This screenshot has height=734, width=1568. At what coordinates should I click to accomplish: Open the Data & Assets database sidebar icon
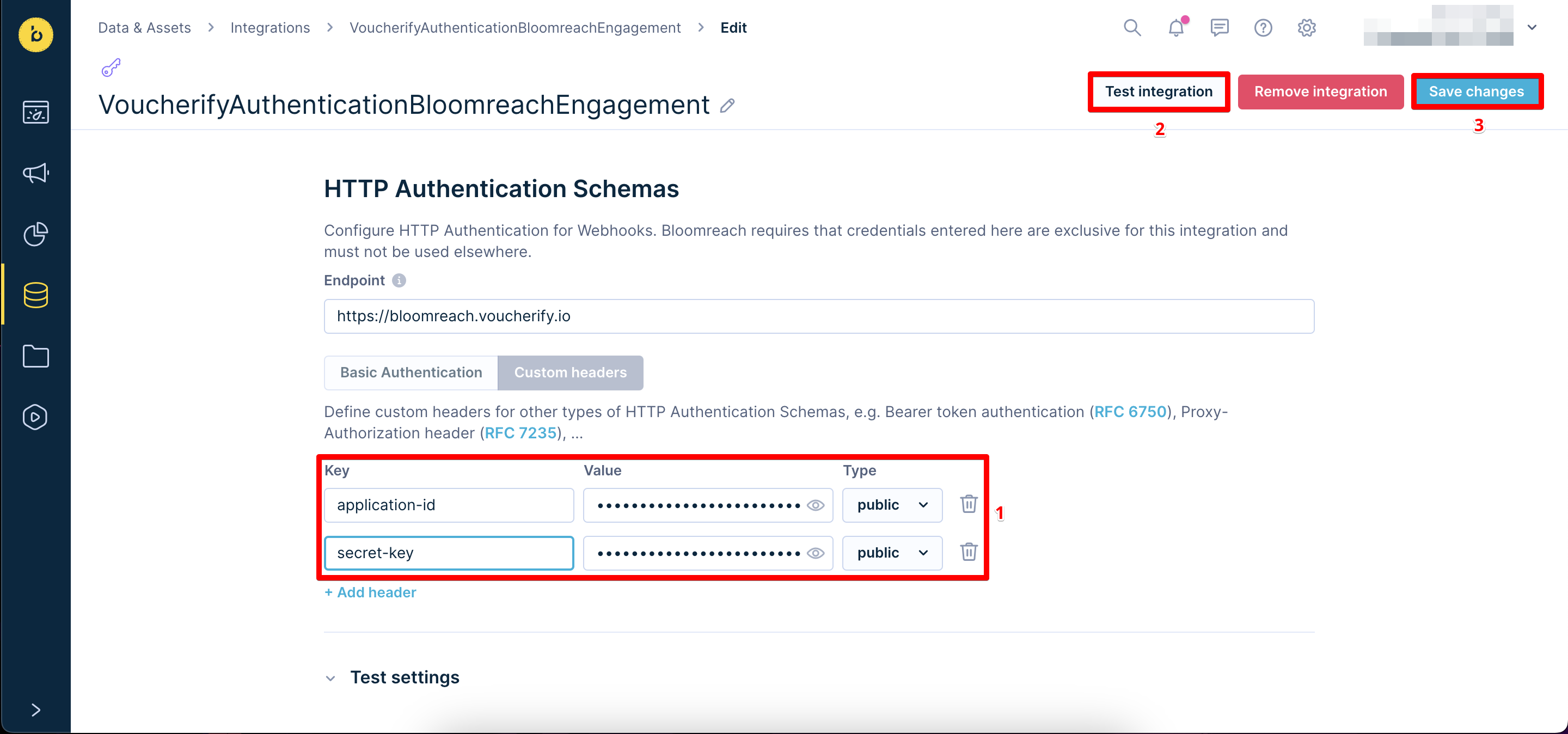coord(35,295)
